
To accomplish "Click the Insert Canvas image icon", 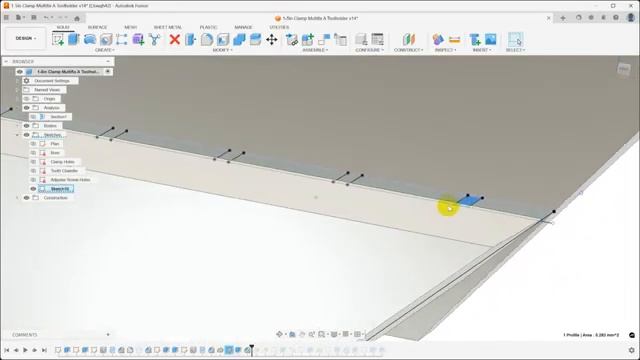I will [x=491, y=40].
